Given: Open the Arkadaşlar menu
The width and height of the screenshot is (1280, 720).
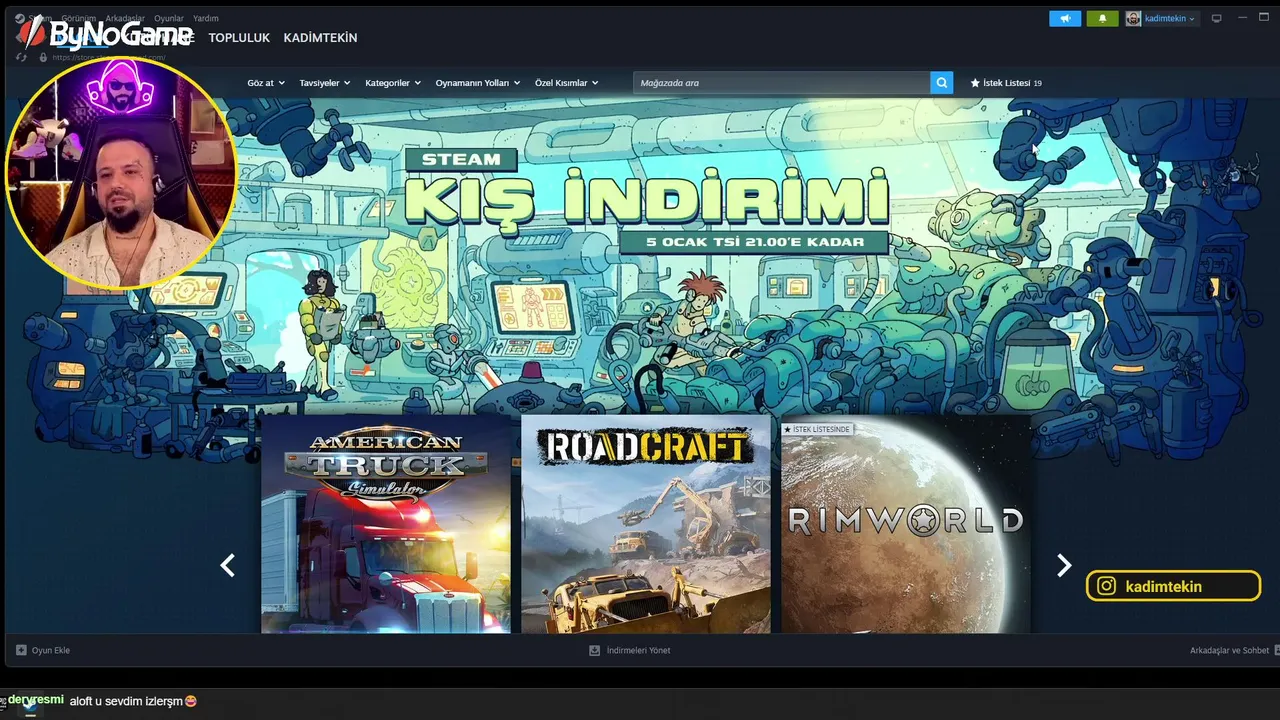Looking at the screenshot, I should click(x=125, y=18).
